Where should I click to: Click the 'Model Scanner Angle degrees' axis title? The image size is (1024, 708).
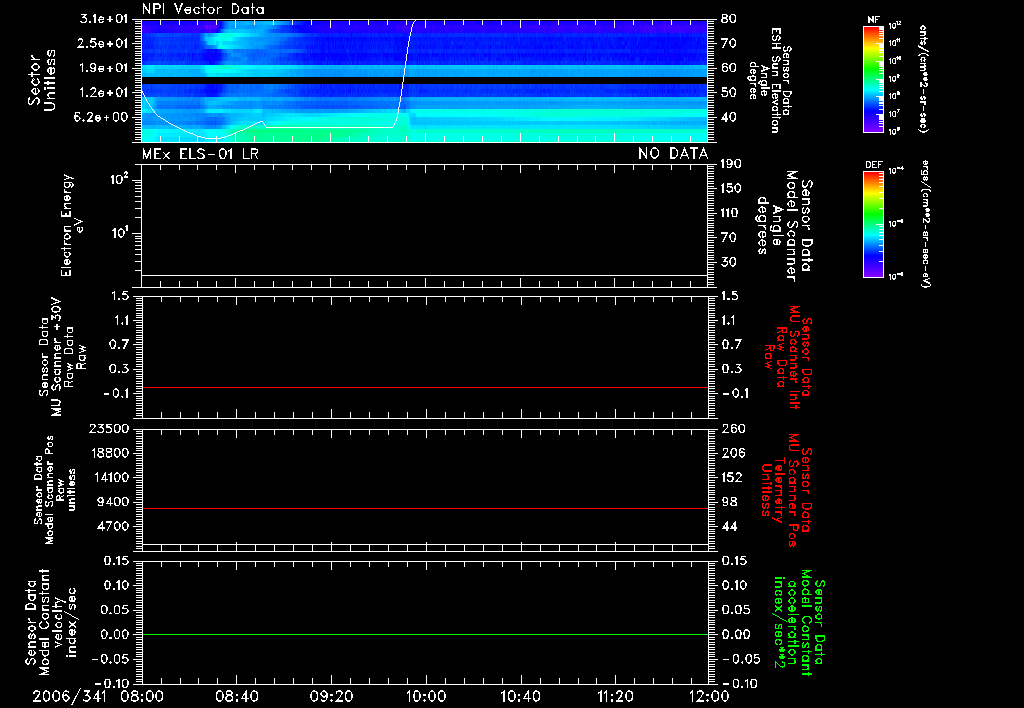(x=784, y=225)
